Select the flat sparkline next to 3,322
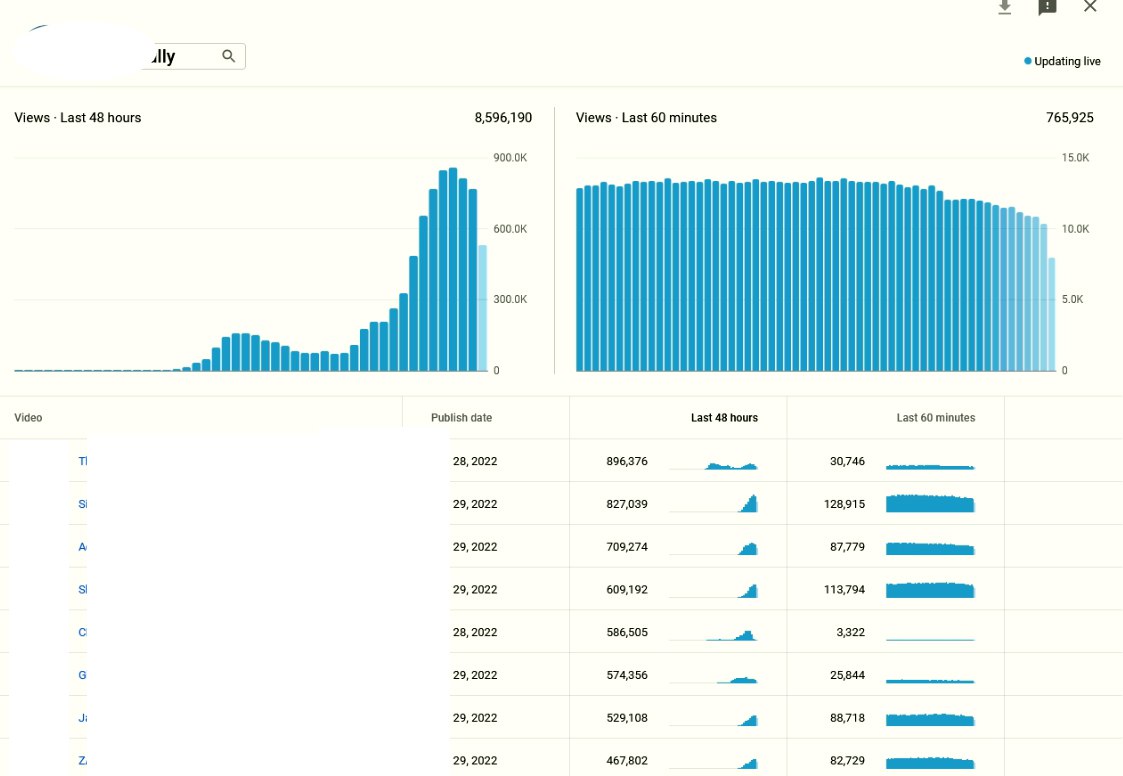Image resolution: width=1123 pixels, height=776 pixels. point(930,638)
